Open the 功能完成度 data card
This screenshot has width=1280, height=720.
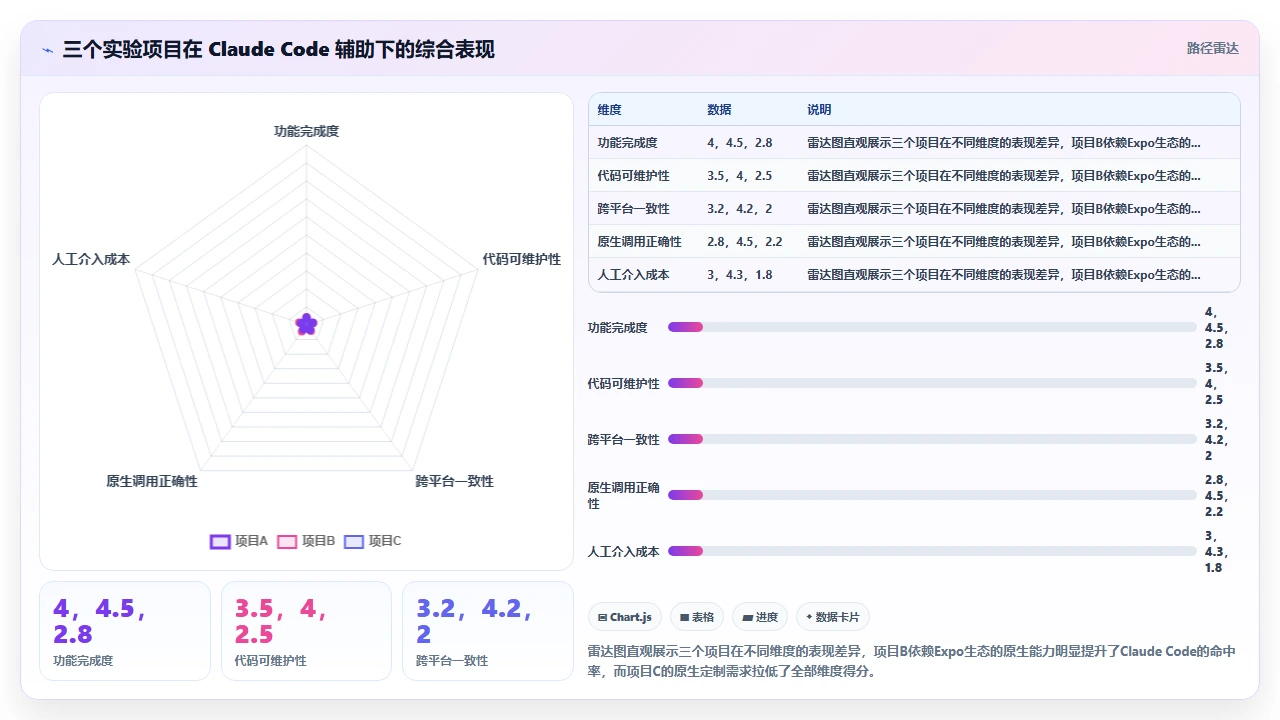pyautogui.click(x=125, y=631)
